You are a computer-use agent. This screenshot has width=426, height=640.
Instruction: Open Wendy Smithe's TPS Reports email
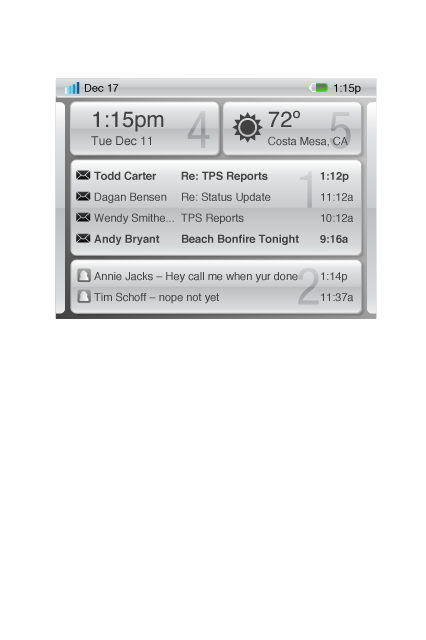click(x=216, y=218)
